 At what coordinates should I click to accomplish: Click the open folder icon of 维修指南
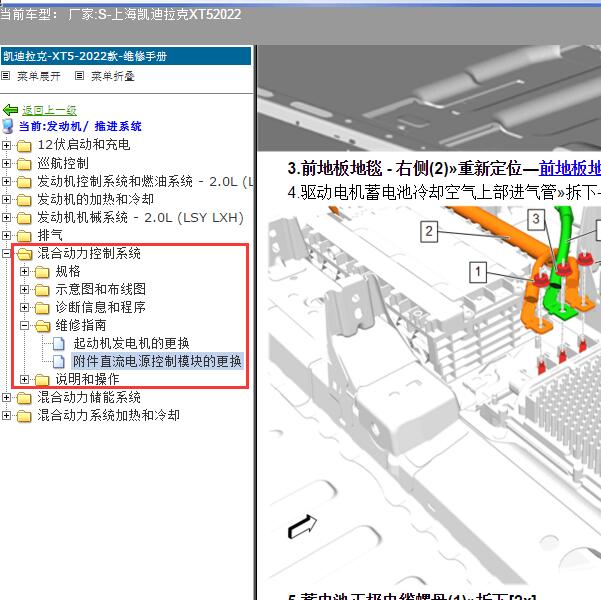[43, 326]
